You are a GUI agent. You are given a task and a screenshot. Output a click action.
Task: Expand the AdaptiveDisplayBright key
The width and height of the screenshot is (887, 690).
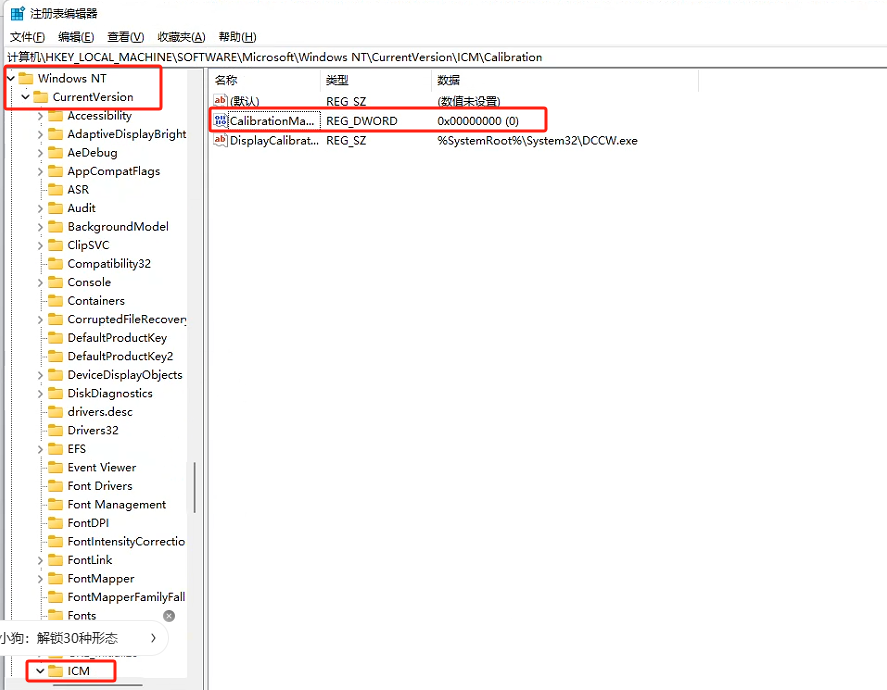tap(40, 135)
